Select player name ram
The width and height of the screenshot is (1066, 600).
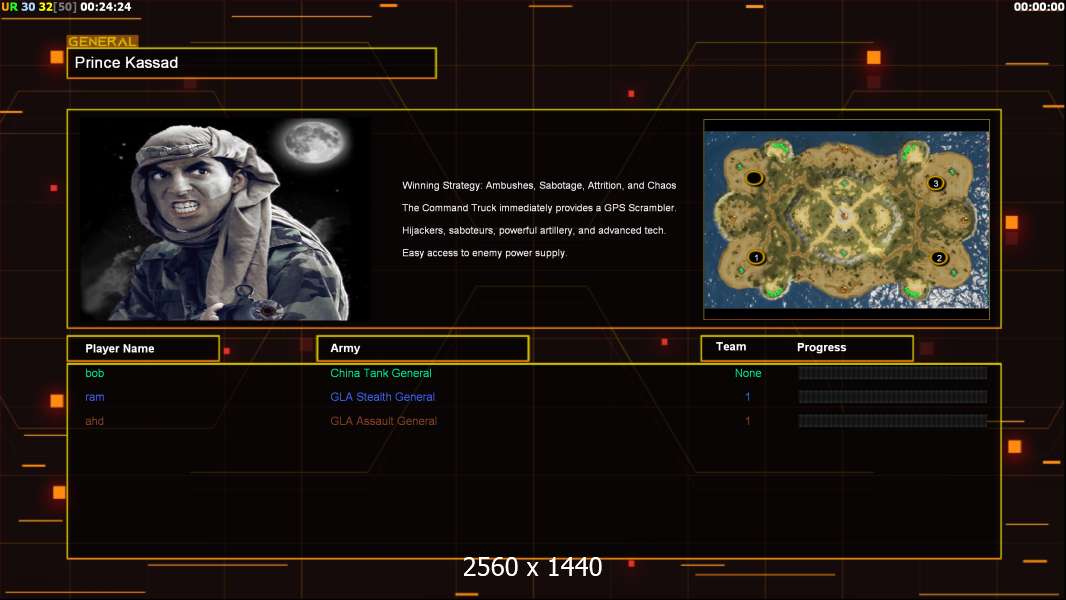point(94,397)
